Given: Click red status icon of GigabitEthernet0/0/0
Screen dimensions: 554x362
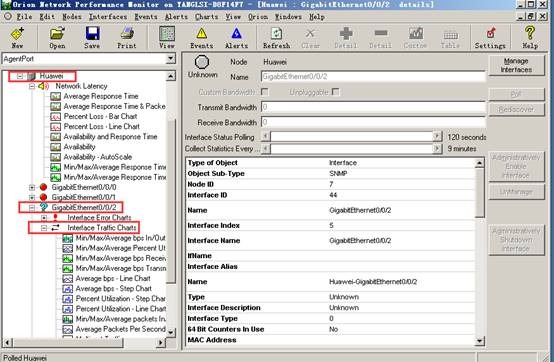Looking at the screenshot, I should tap(43, 187).
